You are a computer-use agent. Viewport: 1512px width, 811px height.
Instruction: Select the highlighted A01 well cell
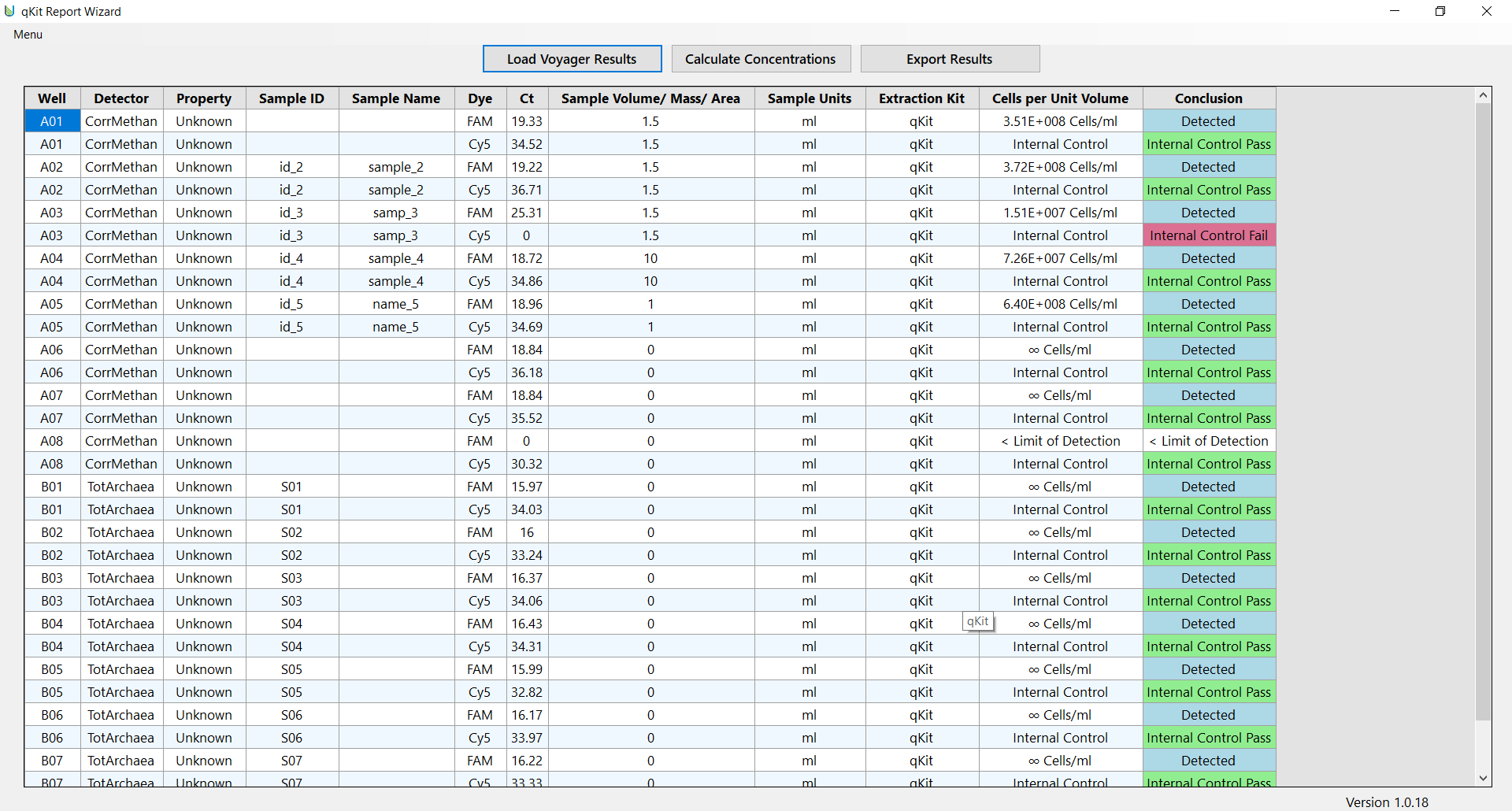[x=52, y=121]
